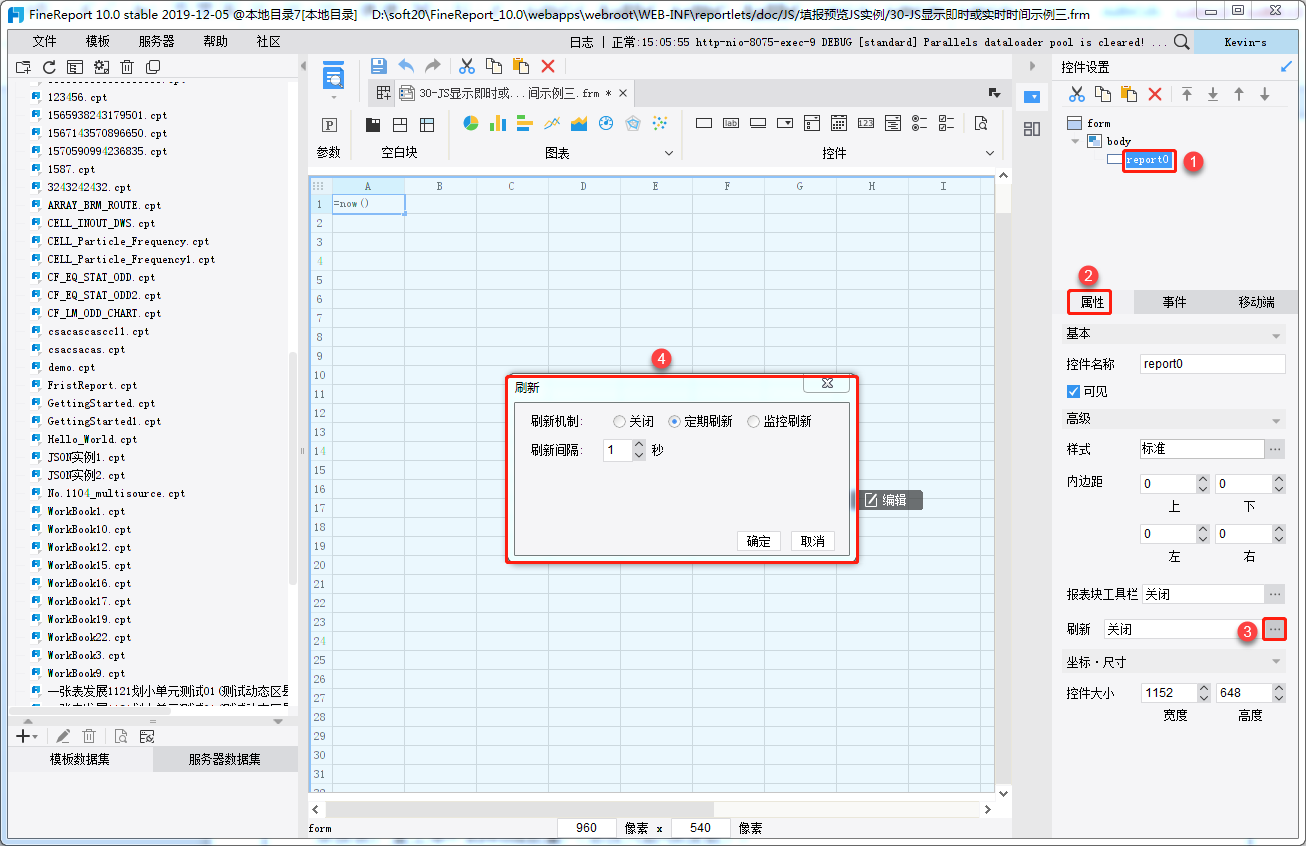Select the 监控刷新 radio option
This screenshot has width=1306, height=846.
point(754,422)
